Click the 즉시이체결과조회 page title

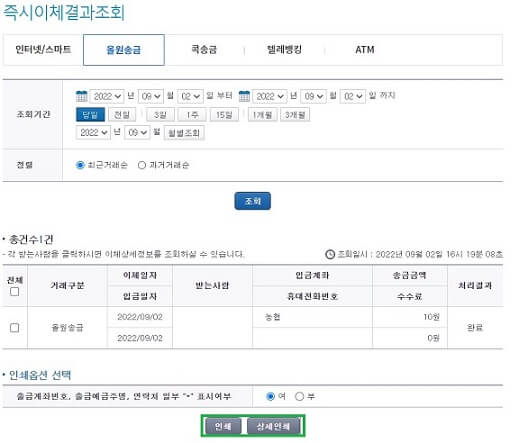pos(64,13)
